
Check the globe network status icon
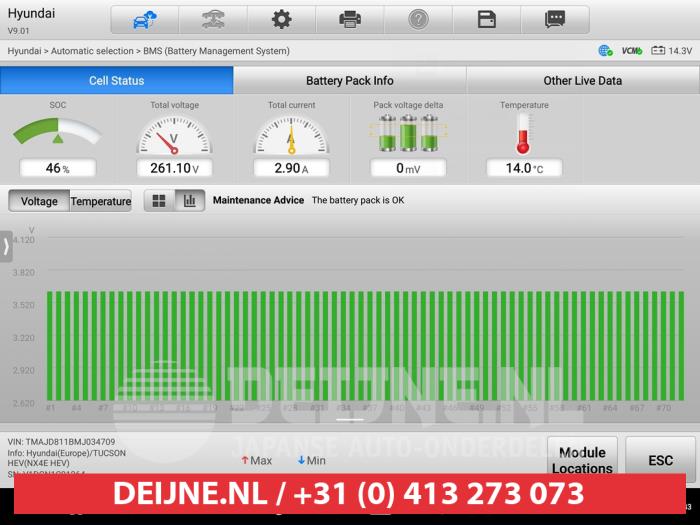[605, 51]
